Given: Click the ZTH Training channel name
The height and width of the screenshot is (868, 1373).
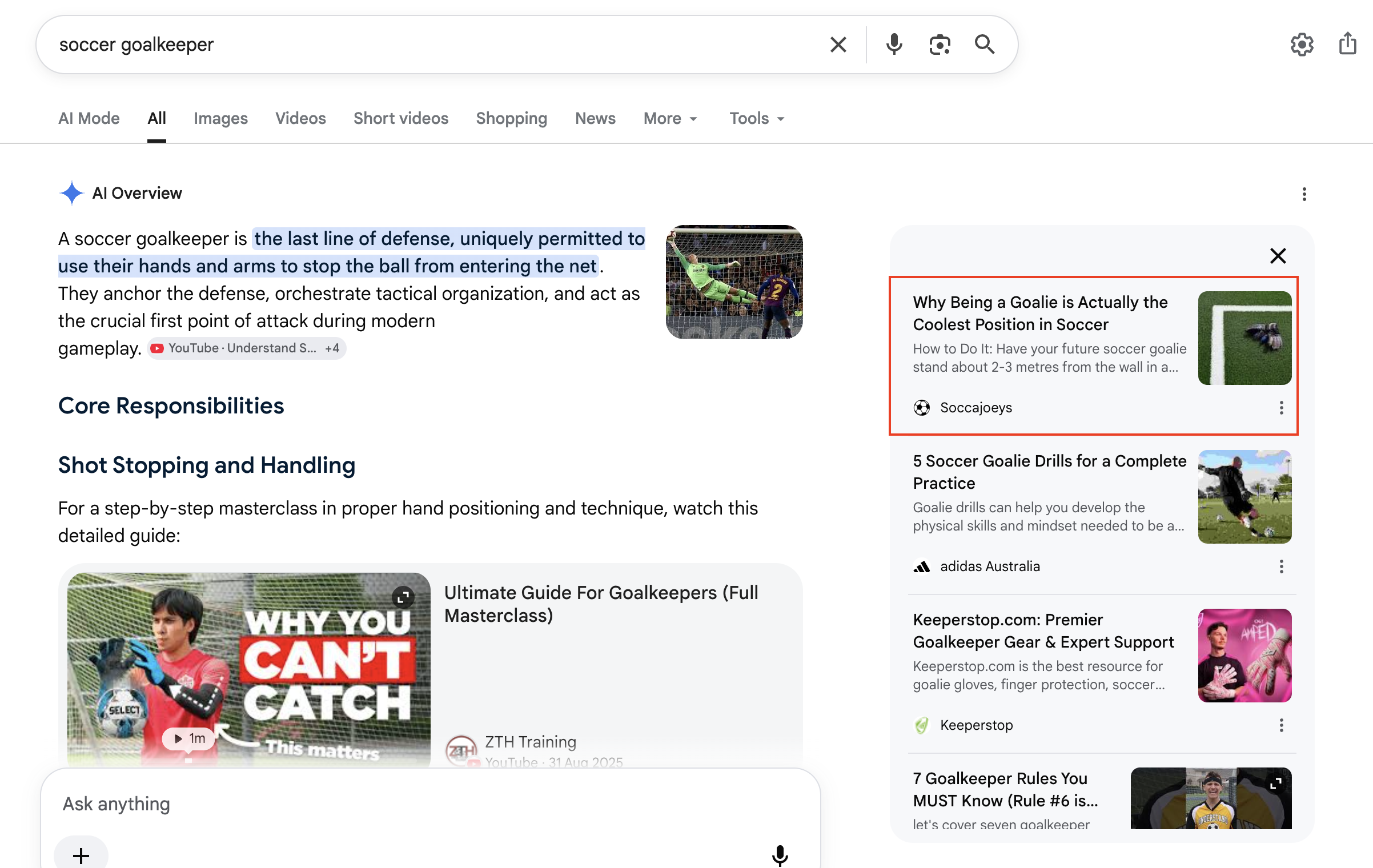Looking at the screenshot, I should [x=531, y=741].
